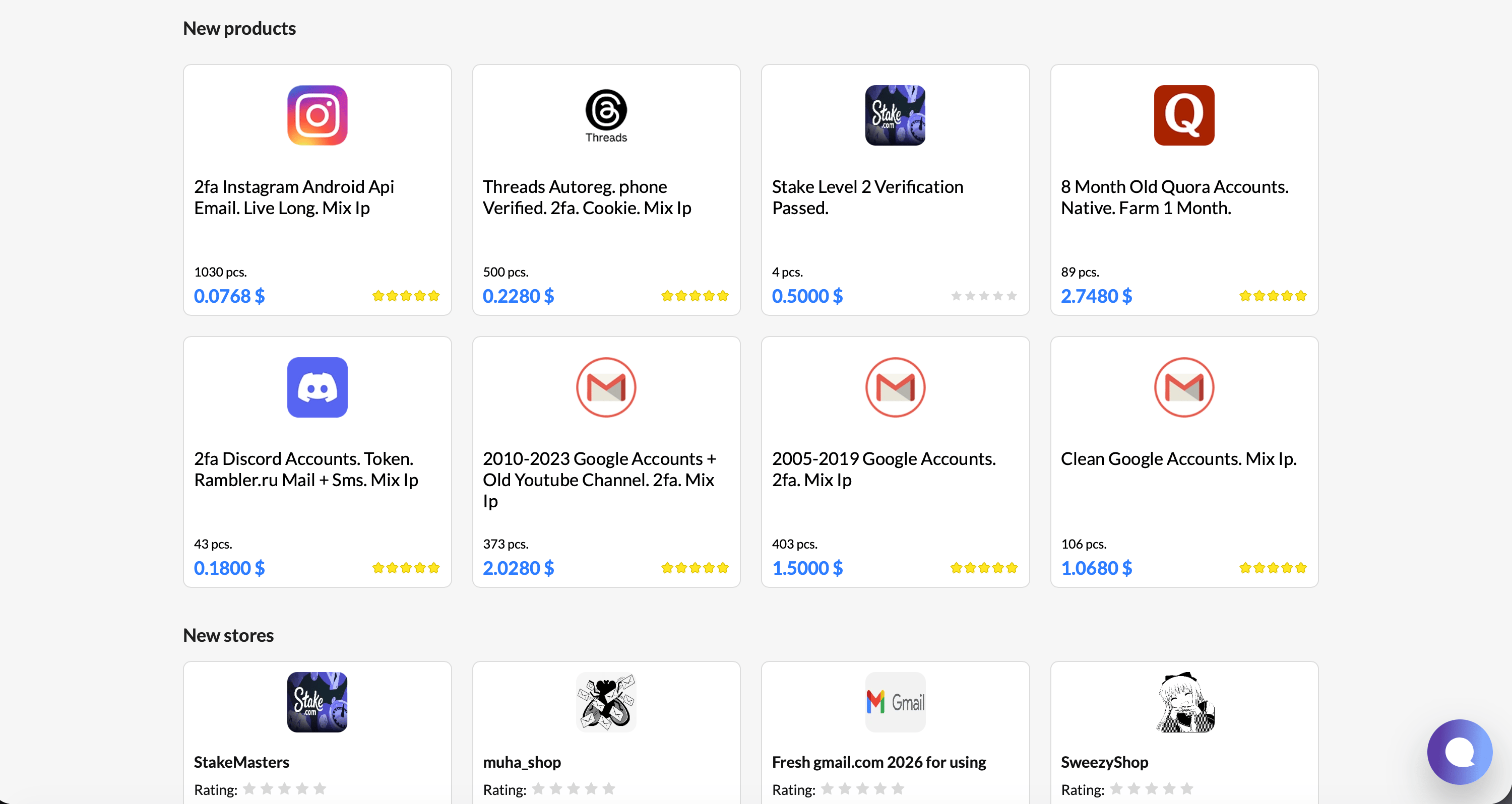1512x804 pixels.
Task: Click the Discord product icon
Action: coord(317,387)
